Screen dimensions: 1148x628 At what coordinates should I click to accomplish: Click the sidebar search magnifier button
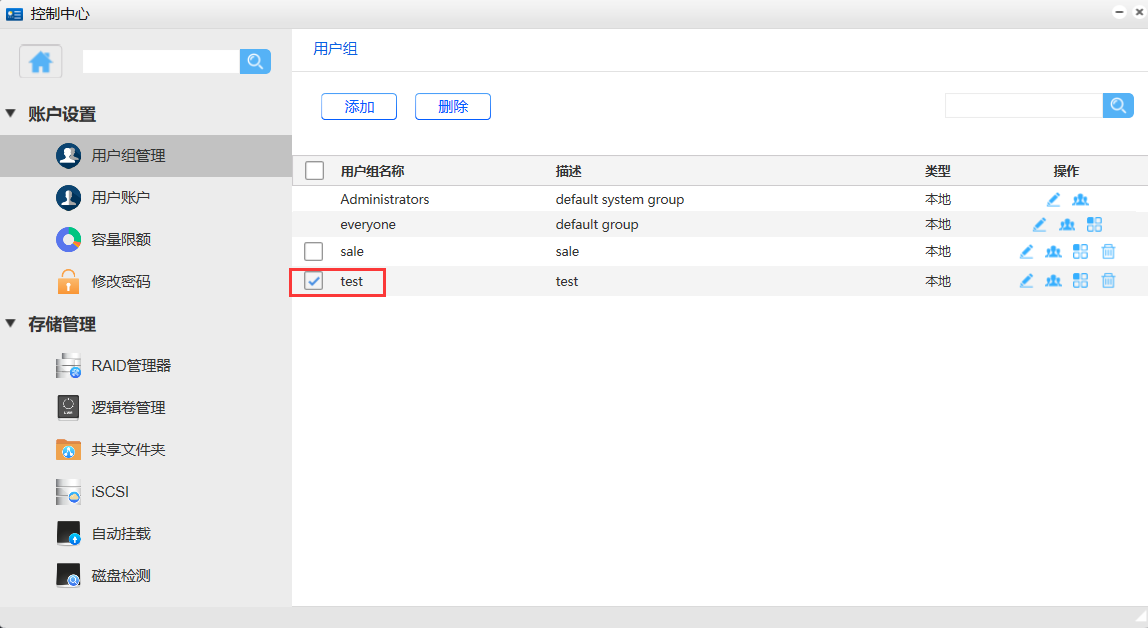tap(255, 62)
